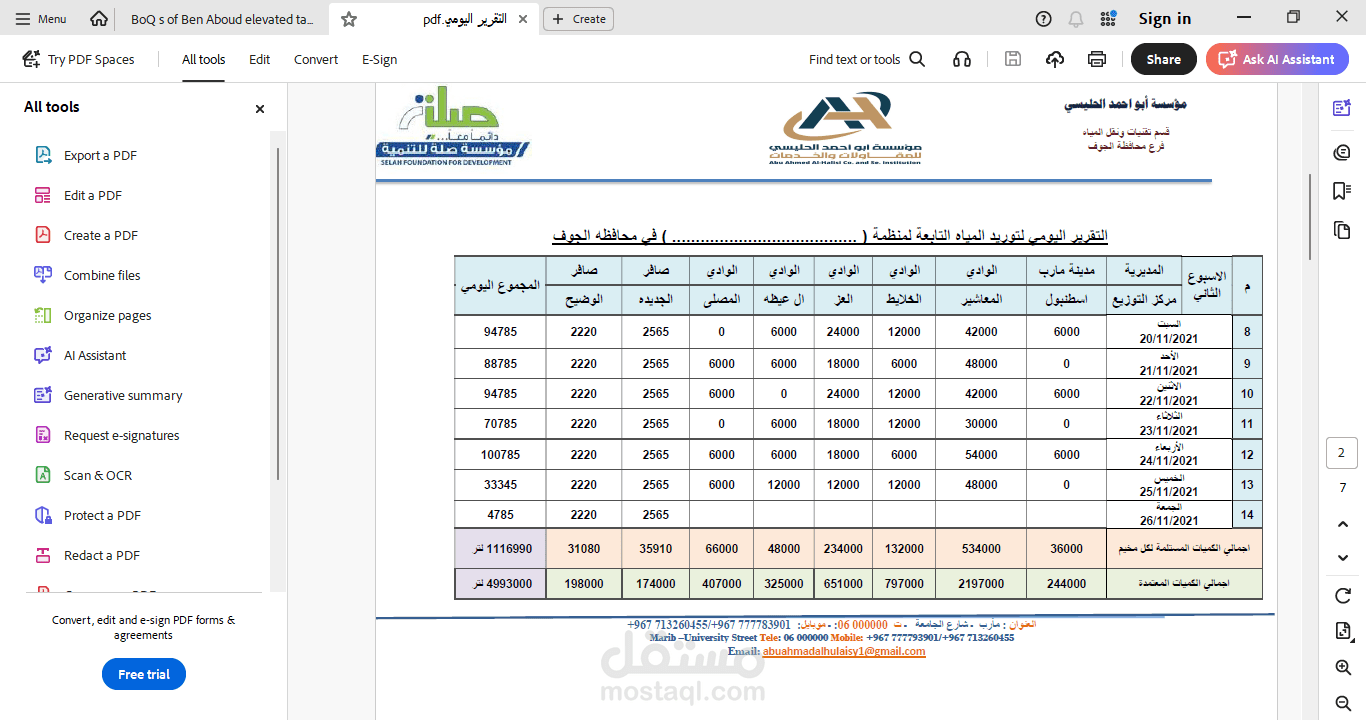Click the Read Aloud headphones icon
The width and height of the screenshot is (1366, 720).
(962, 60)
